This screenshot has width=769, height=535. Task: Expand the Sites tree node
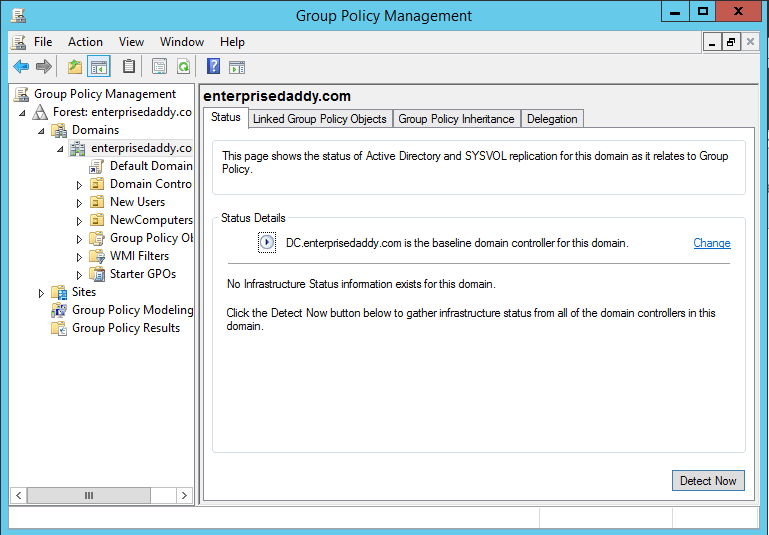(42, 293)
